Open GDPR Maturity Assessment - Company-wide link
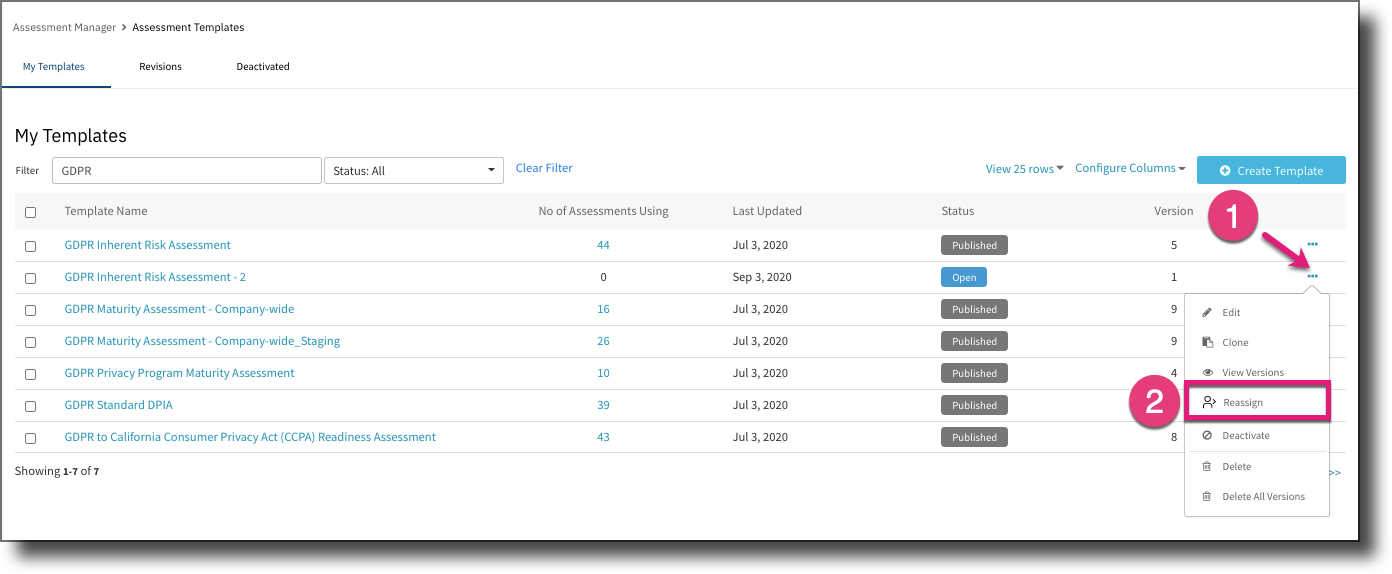The width and height of the screenshot is (1392, 574). [179, 309]
